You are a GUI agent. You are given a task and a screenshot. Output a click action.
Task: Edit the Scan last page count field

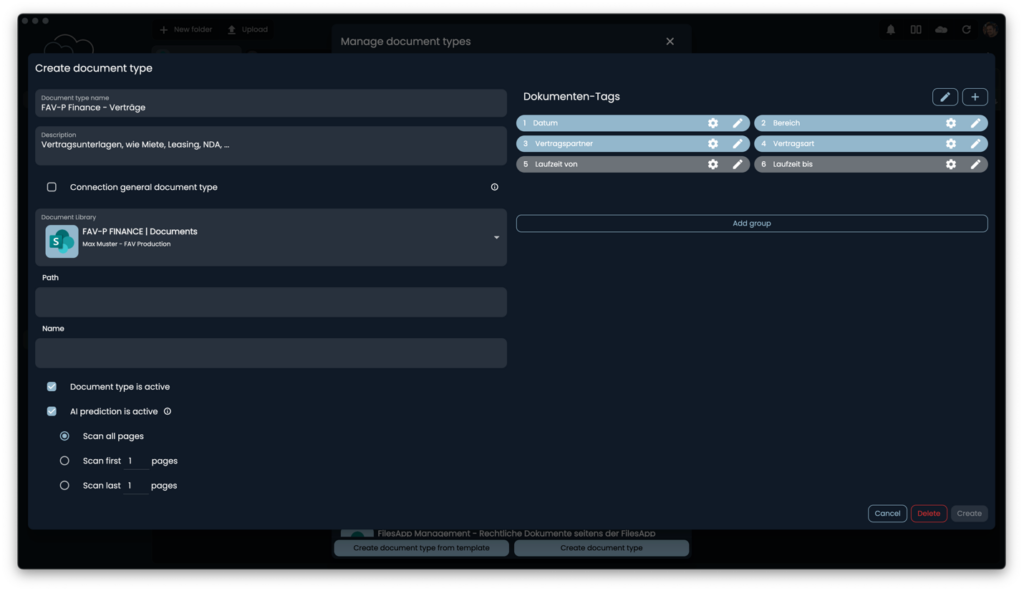point(136,486)
